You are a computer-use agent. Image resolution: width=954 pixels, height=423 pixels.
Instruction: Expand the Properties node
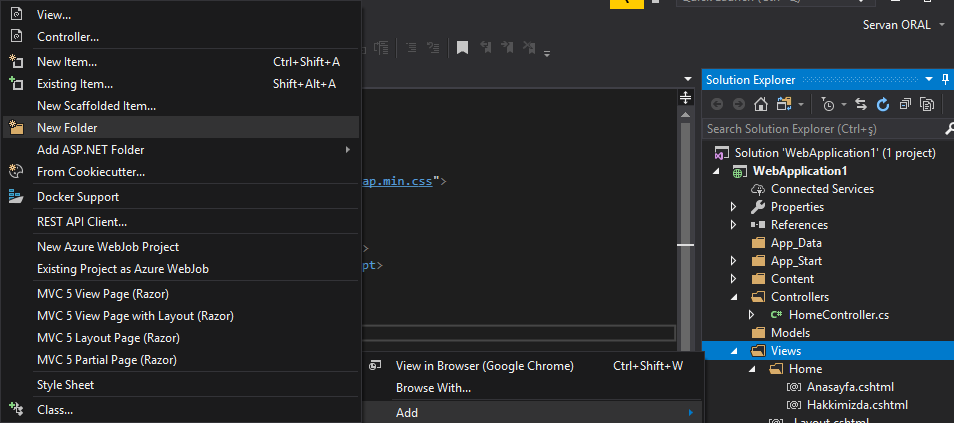[x=734, y=207]
